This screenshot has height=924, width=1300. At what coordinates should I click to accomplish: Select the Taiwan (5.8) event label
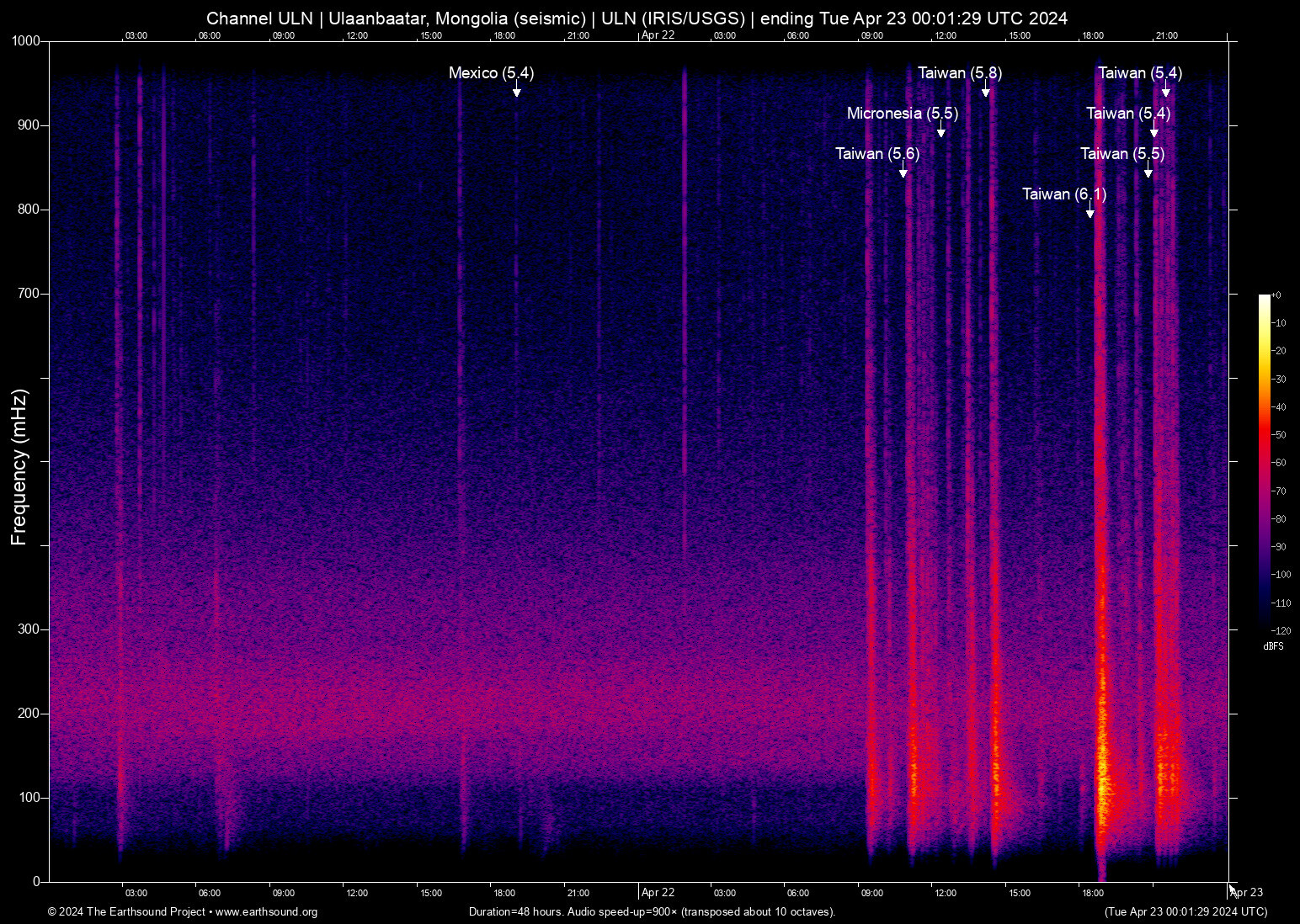coord(959,73)
